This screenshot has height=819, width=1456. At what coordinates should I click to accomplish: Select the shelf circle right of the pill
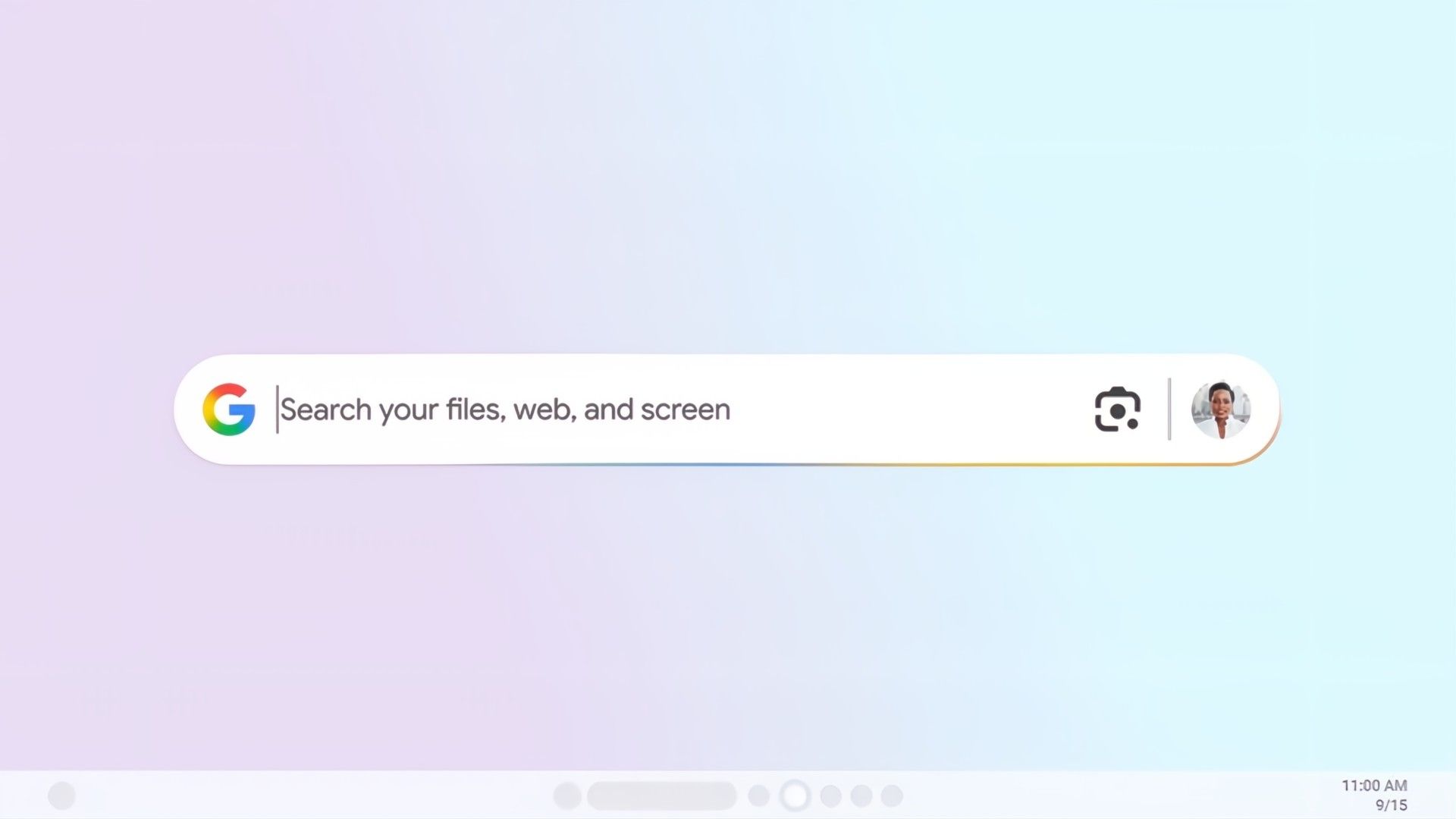(x=758, y=795)
